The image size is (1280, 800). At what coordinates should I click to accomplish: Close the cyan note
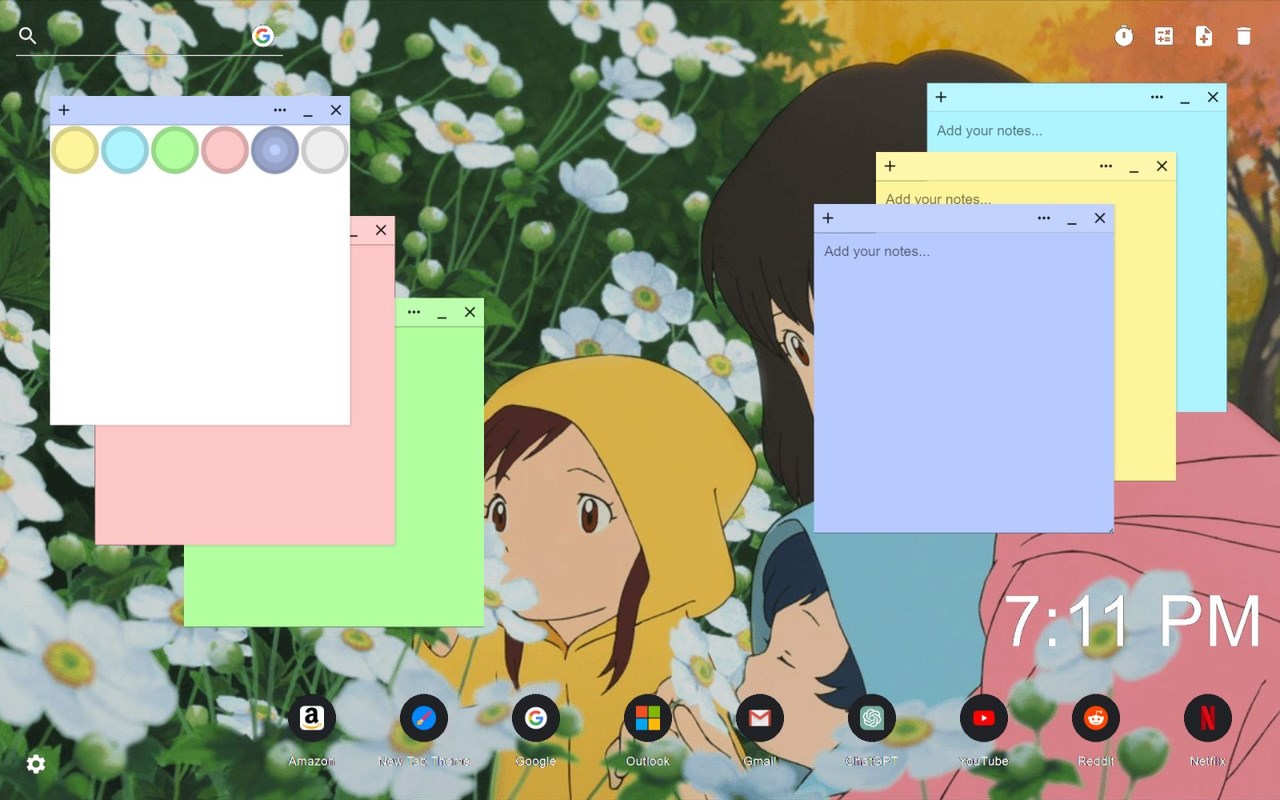click(x=1213, y=97)
